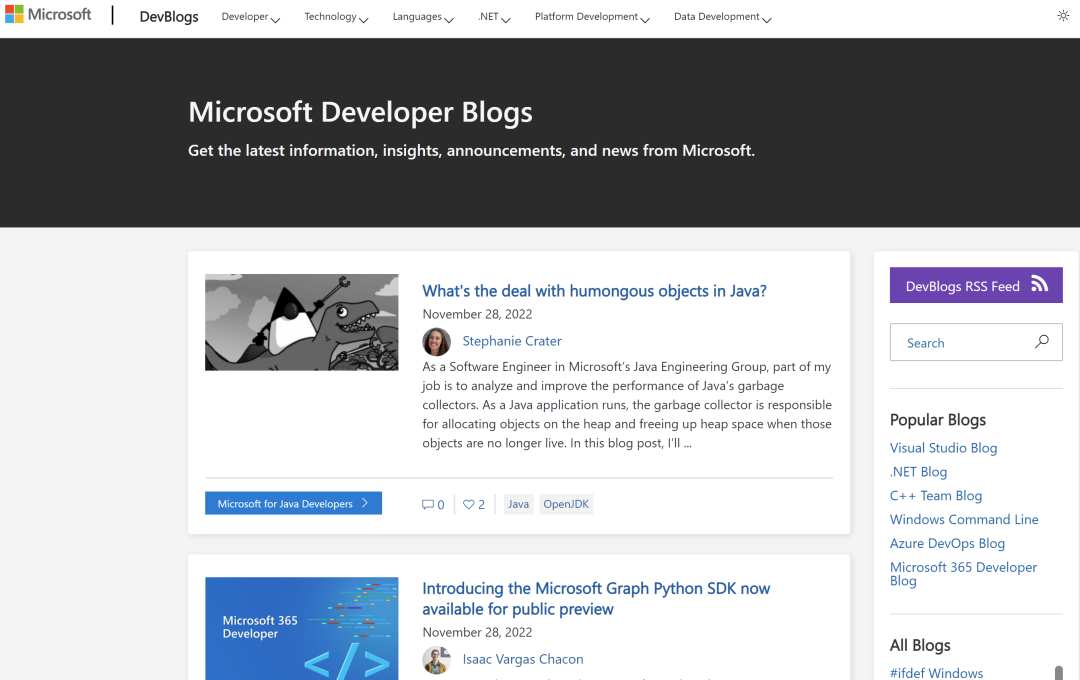Click the RSS feed icon
The image size is (1080, 680).
(x=1039, y=284)
